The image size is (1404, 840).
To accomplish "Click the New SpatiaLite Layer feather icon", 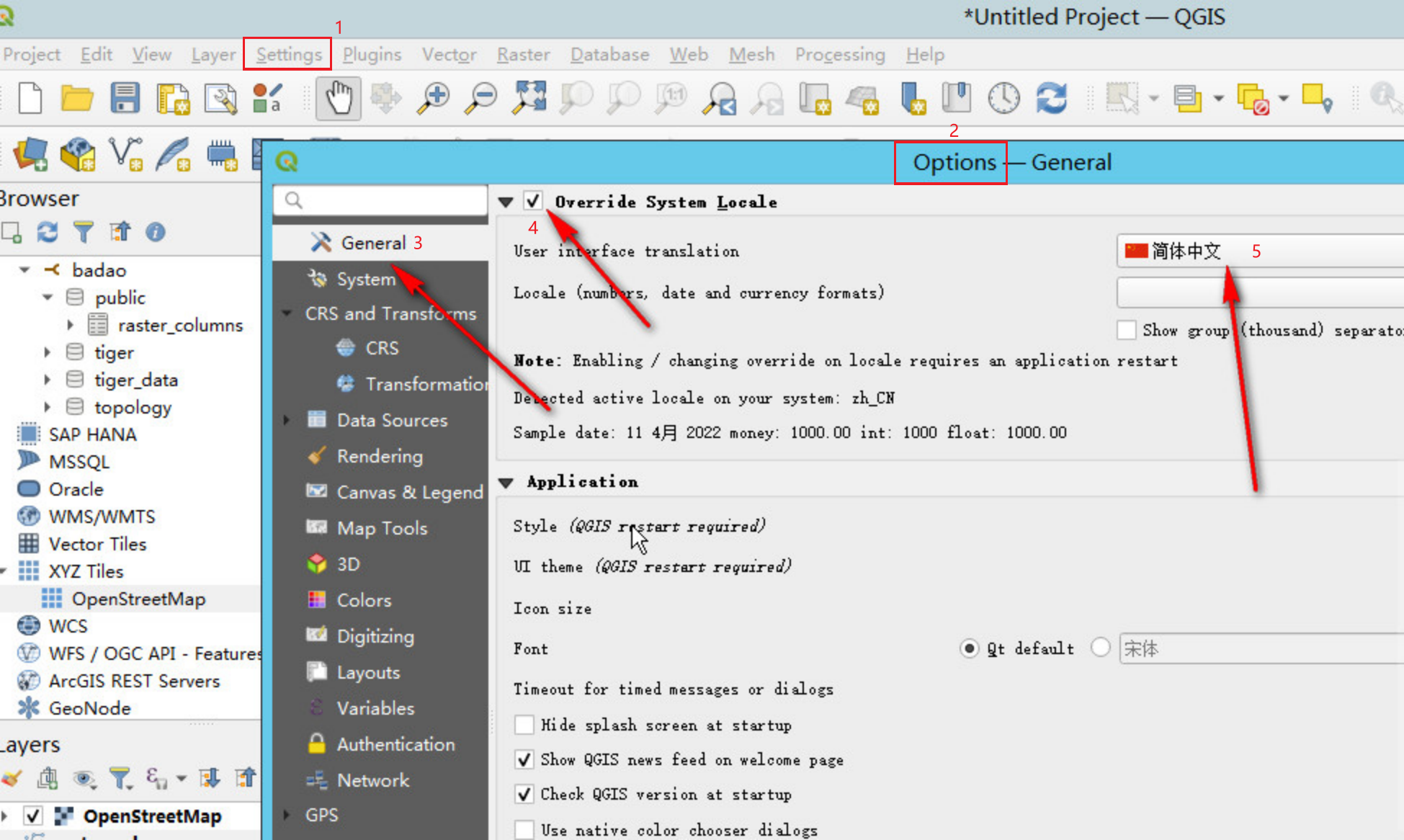I will (174, 154).
